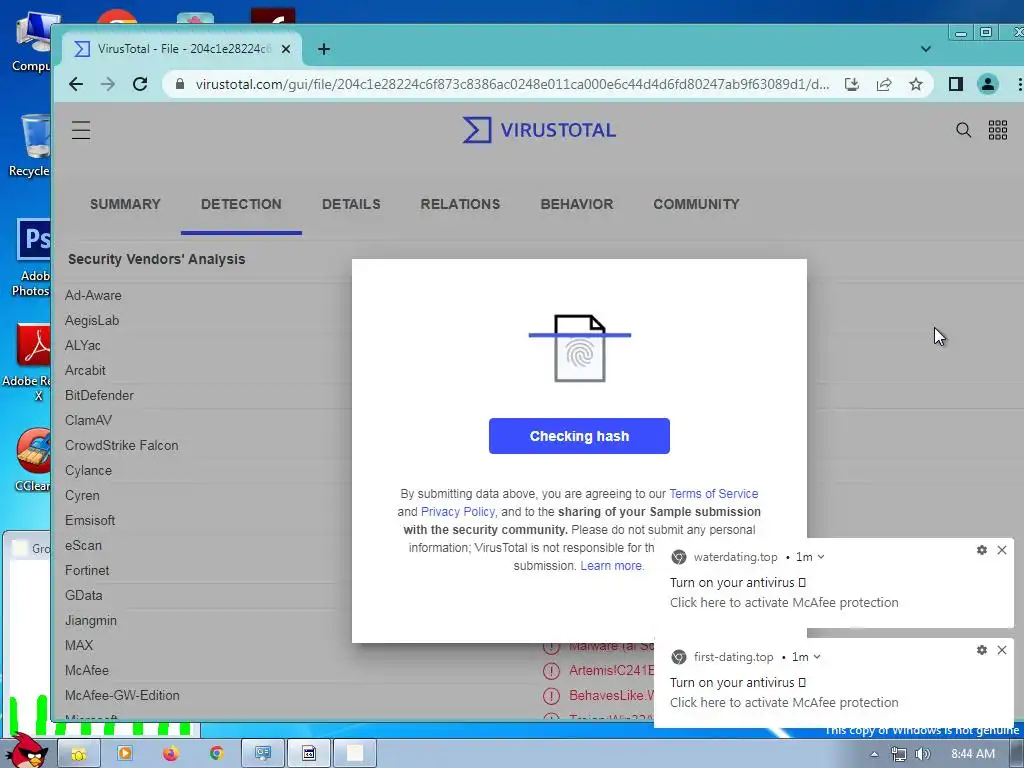
Task: Click the share page icon
Action: pyautogui.click(x=884, y=84)
